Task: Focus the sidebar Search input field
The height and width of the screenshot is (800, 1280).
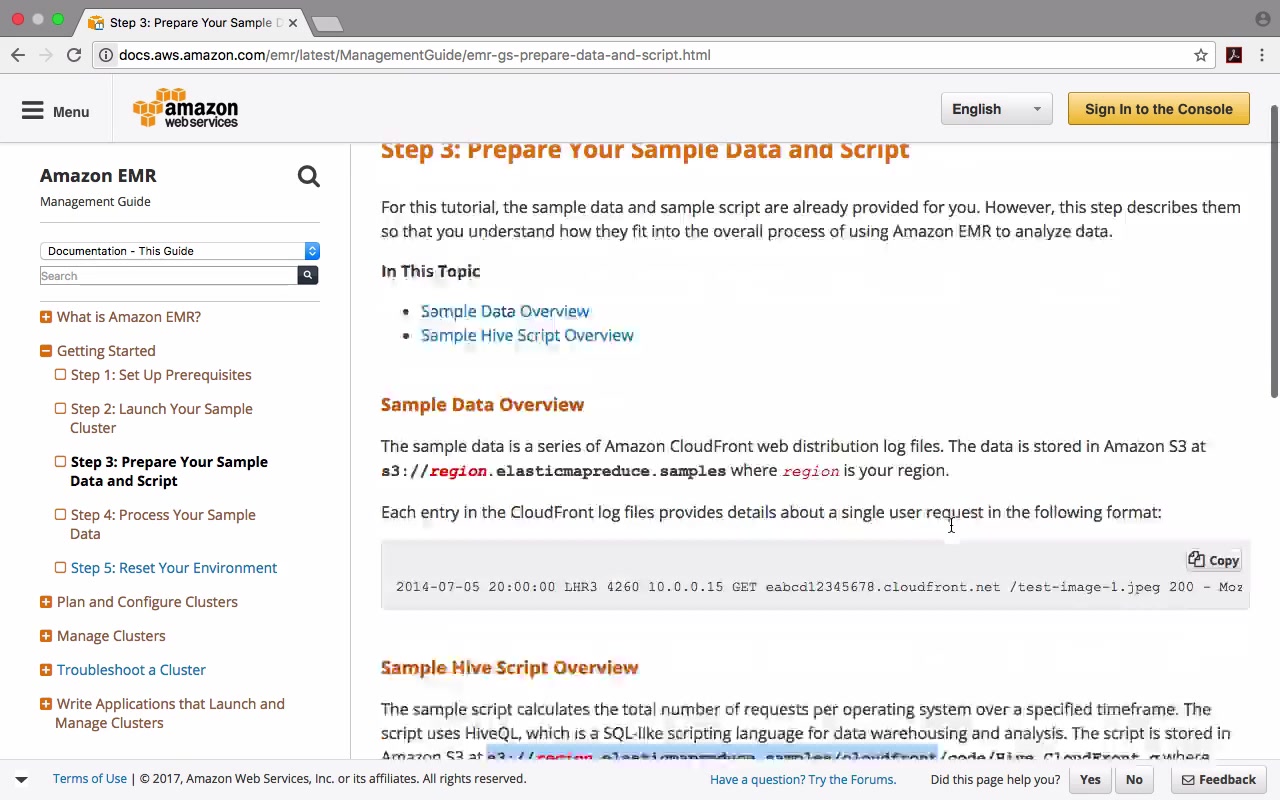Action: 169,276
